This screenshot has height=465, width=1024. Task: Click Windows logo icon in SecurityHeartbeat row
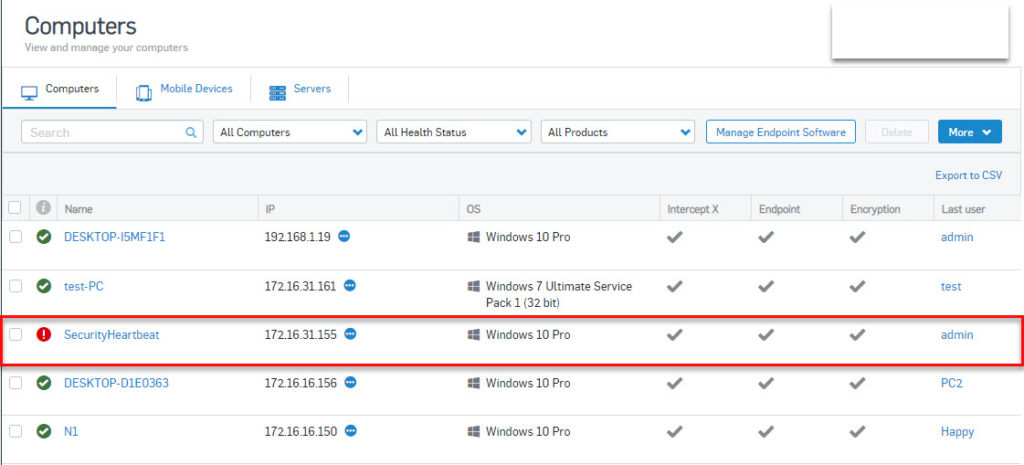point(473,334)
